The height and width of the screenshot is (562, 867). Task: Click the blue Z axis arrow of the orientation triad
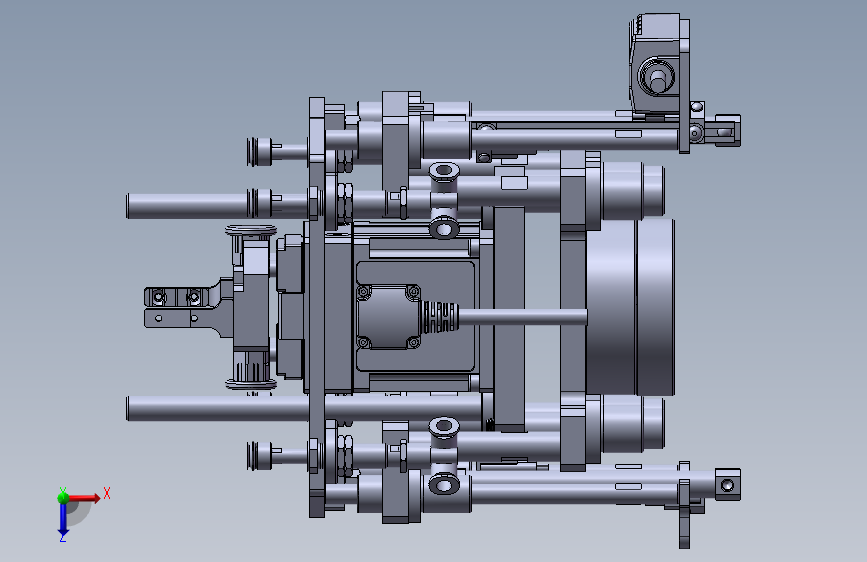[63, 521]
